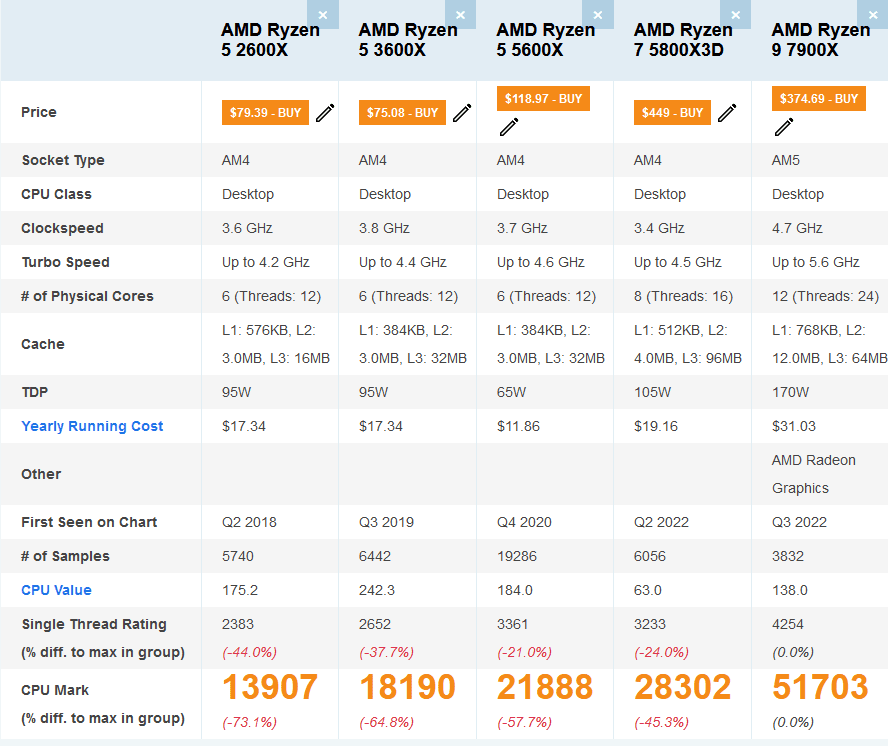
Task: Click the Single Thread Rating label
Action: (94, 624)
